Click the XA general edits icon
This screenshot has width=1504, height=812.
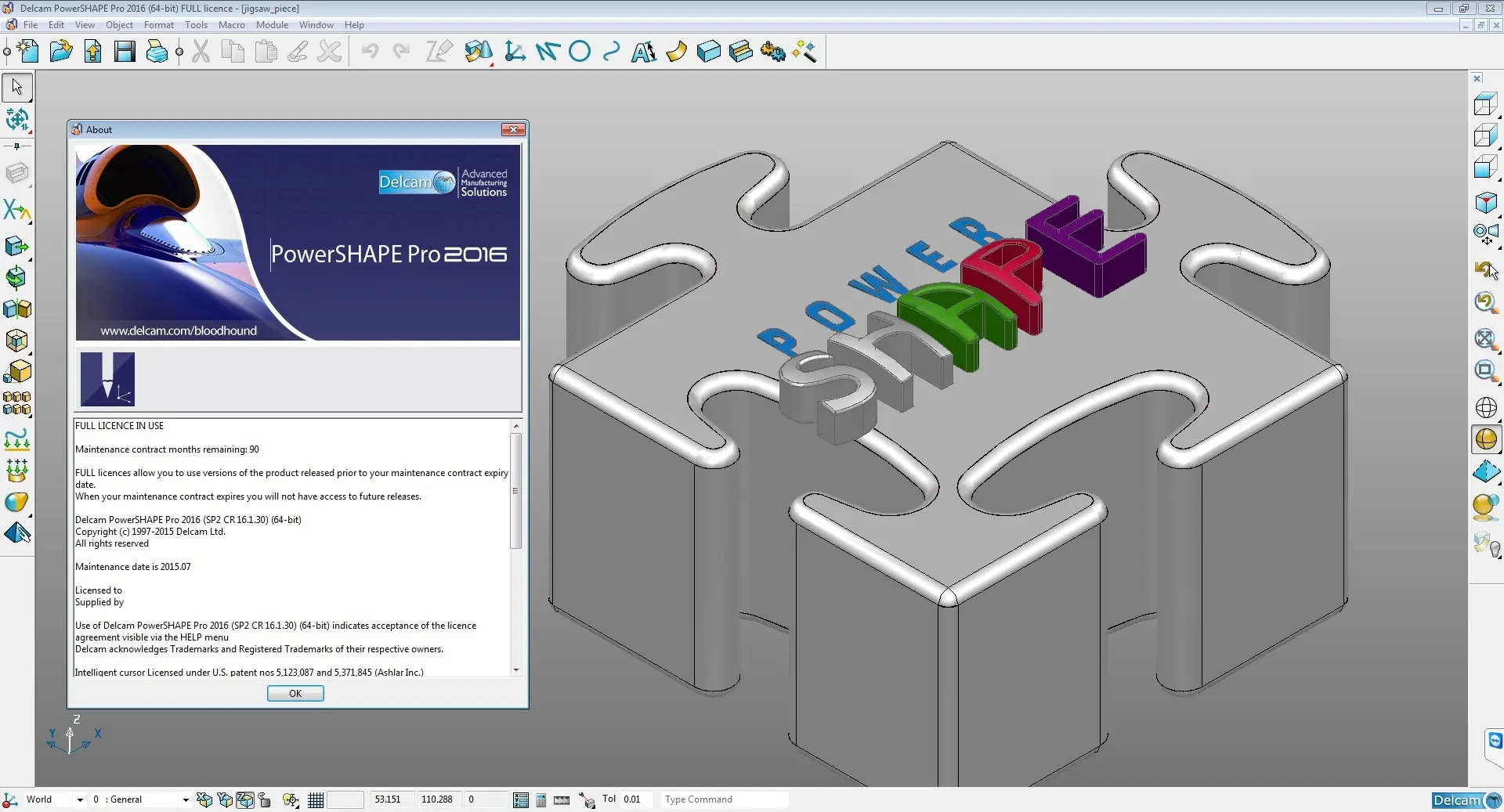[x=16, y=210]
